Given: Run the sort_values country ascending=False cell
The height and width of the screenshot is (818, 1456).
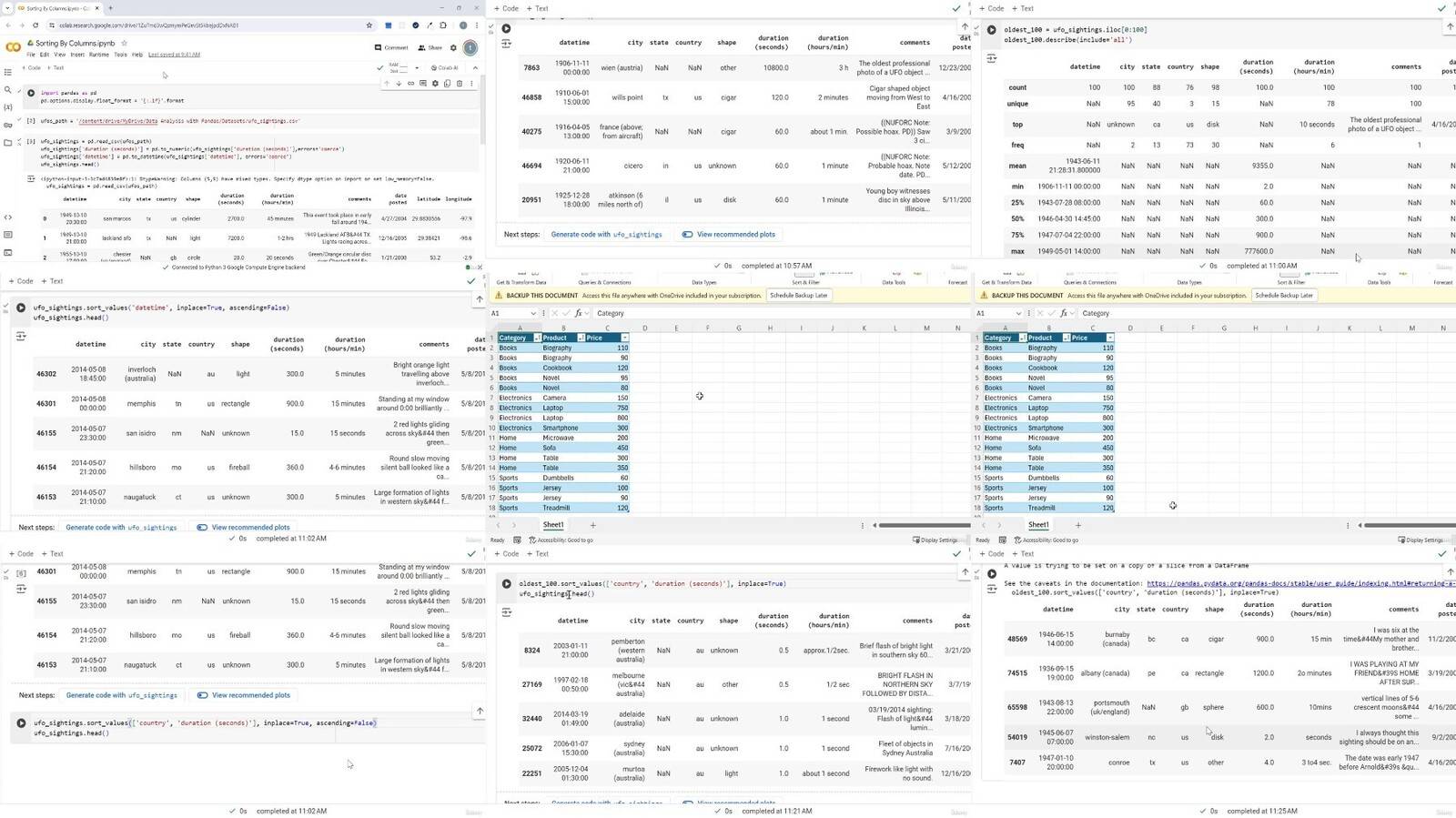Looking at the screenshot, I should [21, 723].
